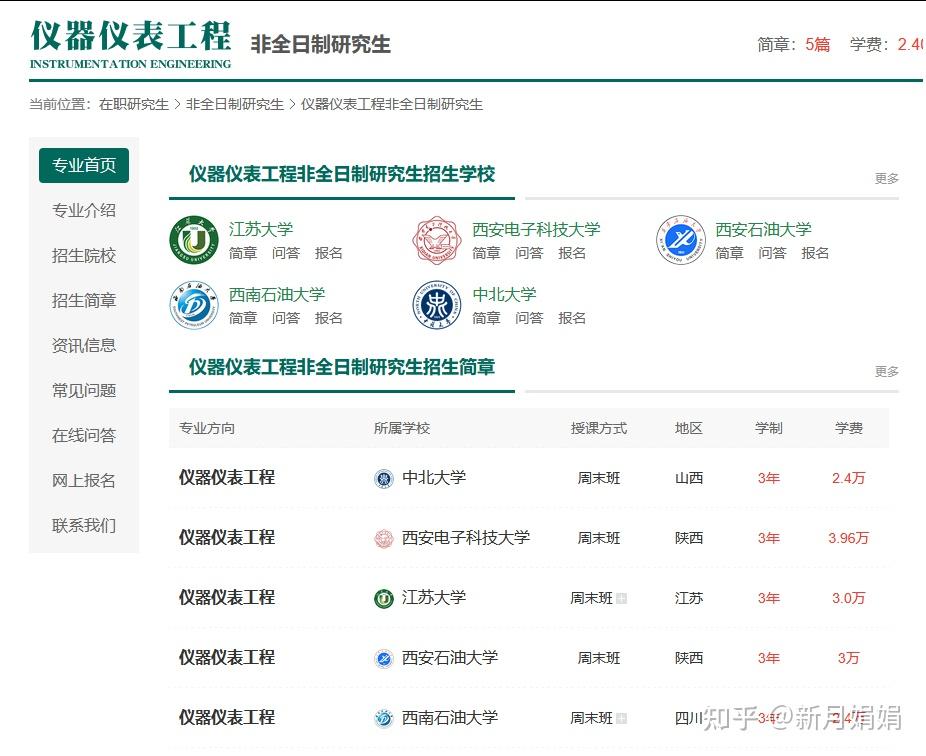The height and width of the screenshot is (756, 926).
Task: Click 报名 under 西南石油大学
Action: [x=329, y=318]
